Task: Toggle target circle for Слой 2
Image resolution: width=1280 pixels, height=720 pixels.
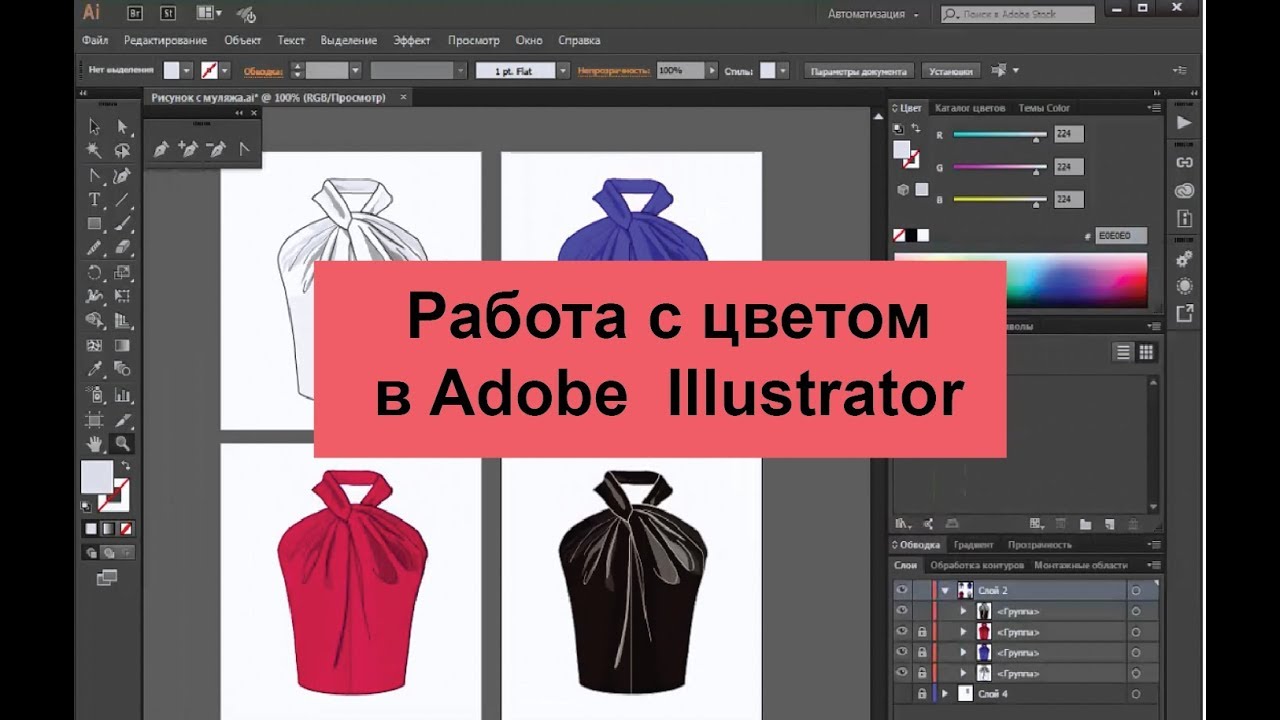Action: [1136, 590]
